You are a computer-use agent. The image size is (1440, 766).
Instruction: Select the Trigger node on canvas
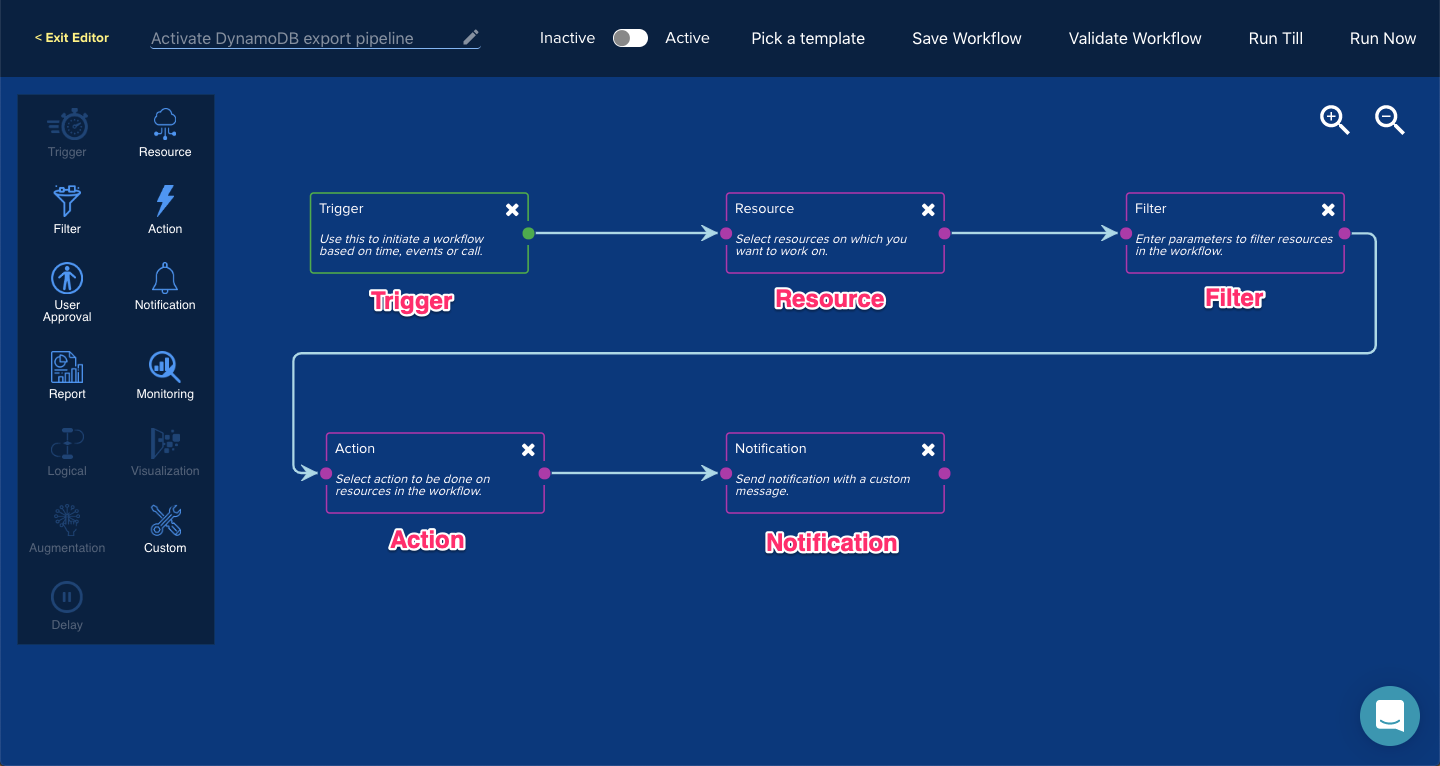click(419, 233)
